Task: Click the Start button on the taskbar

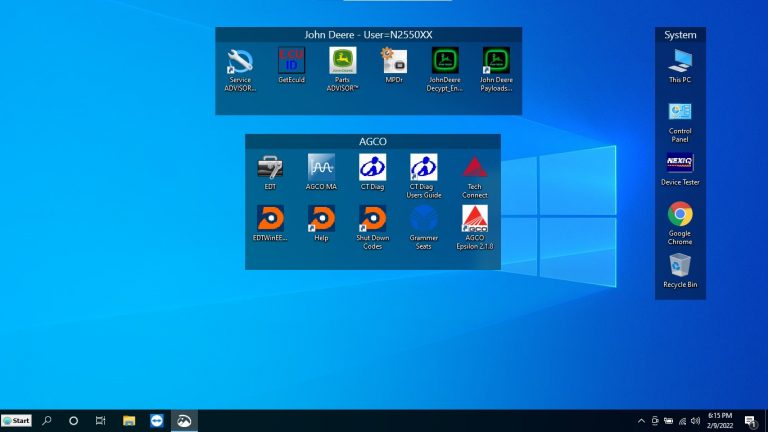Action: pos(16,421)
